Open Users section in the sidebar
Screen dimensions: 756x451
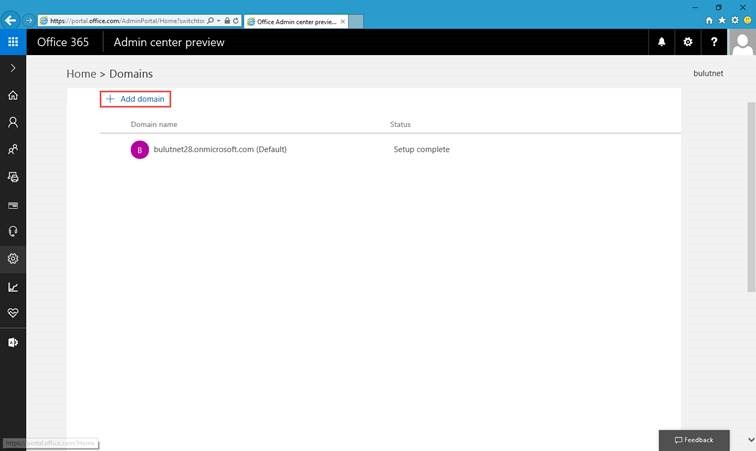point(13,122)
